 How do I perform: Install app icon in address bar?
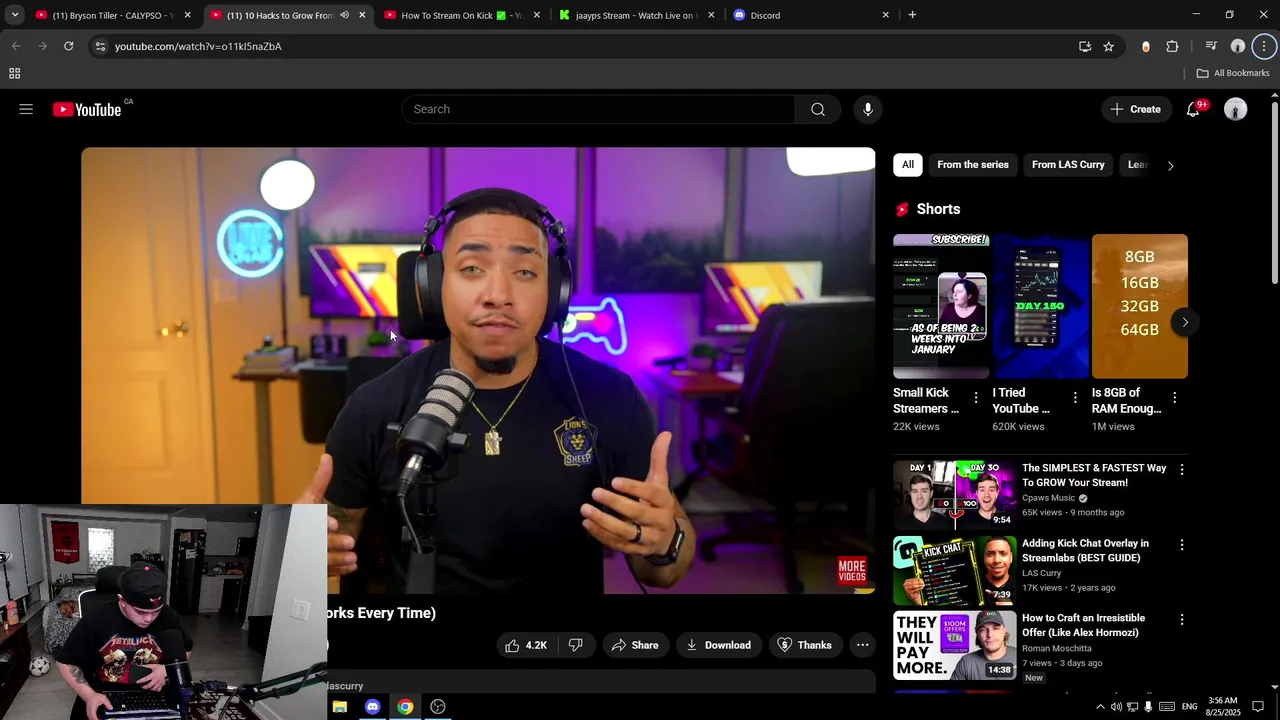pos(1085,46)
